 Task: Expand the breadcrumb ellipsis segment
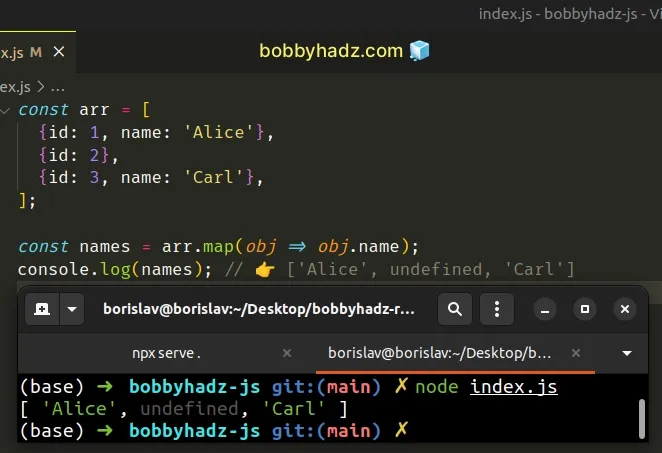pos(56,86)
